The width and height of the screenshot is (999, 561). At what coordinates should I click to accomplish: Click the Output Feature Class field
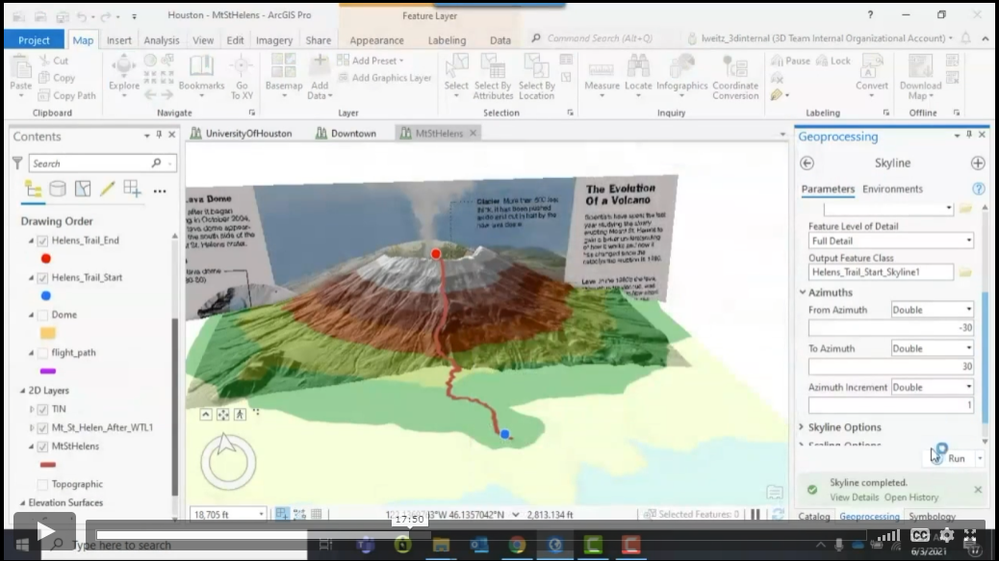880,272
